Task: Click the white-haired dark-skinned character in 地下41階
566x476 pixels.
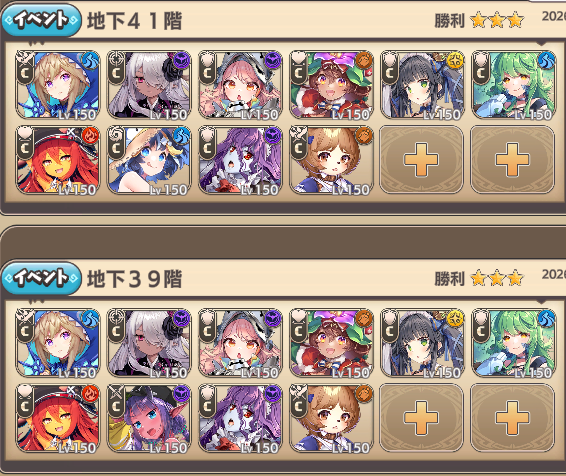Action: [149, 85]
